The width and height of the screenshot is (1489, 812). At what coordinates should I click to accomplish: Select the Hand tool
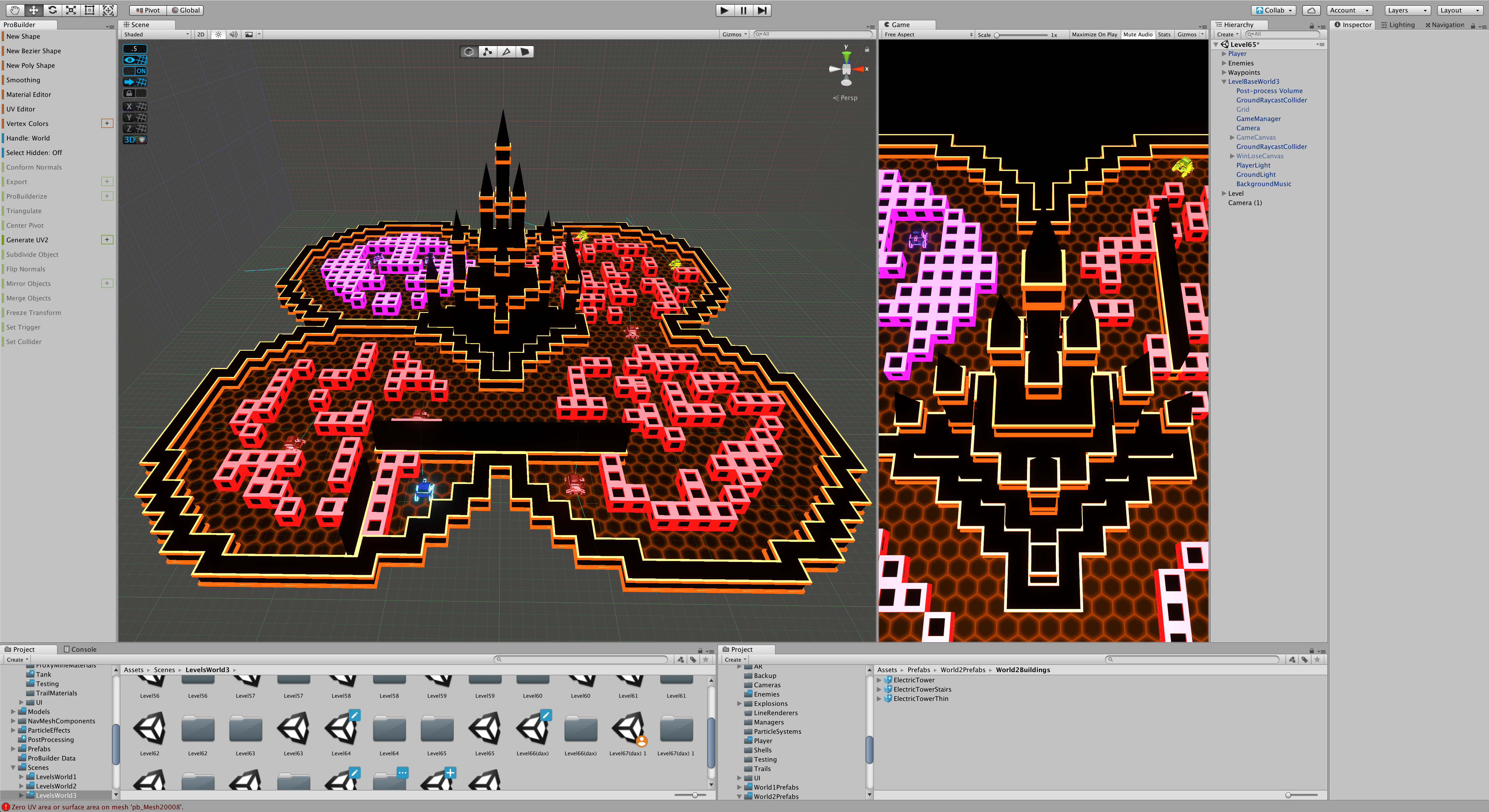click(15, 10)
